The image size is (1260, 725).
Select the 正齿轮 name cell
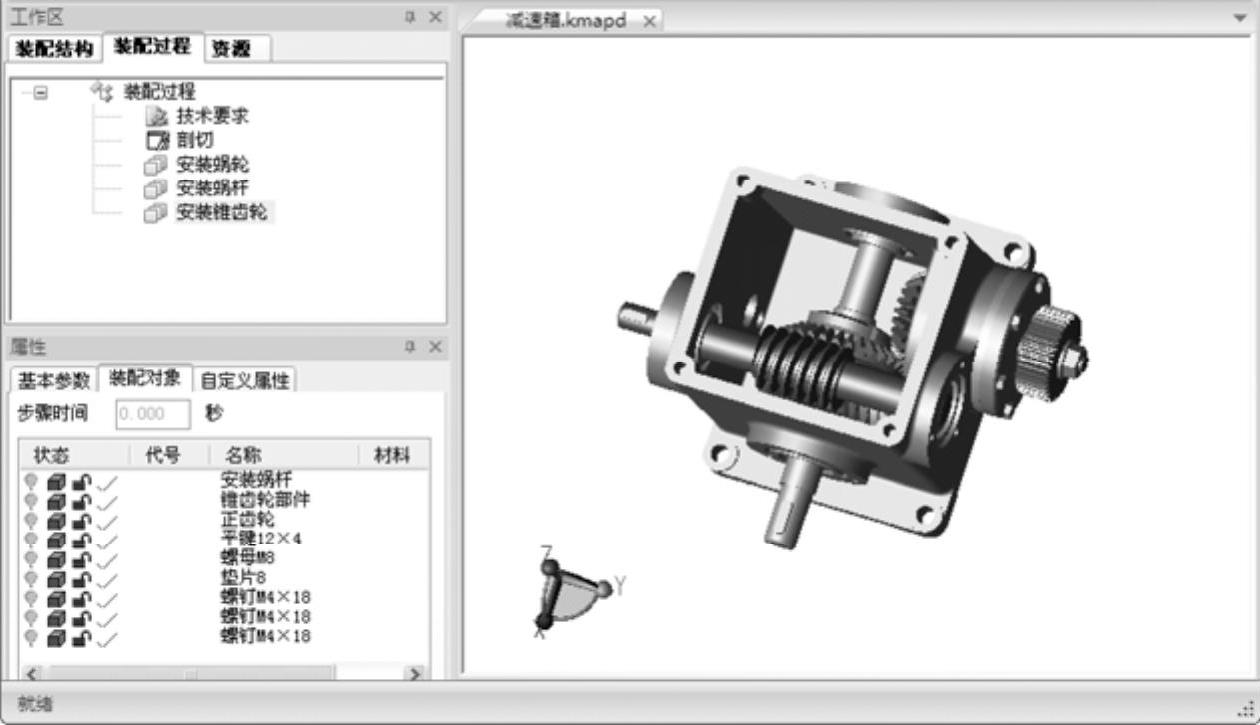click(247, 520)
